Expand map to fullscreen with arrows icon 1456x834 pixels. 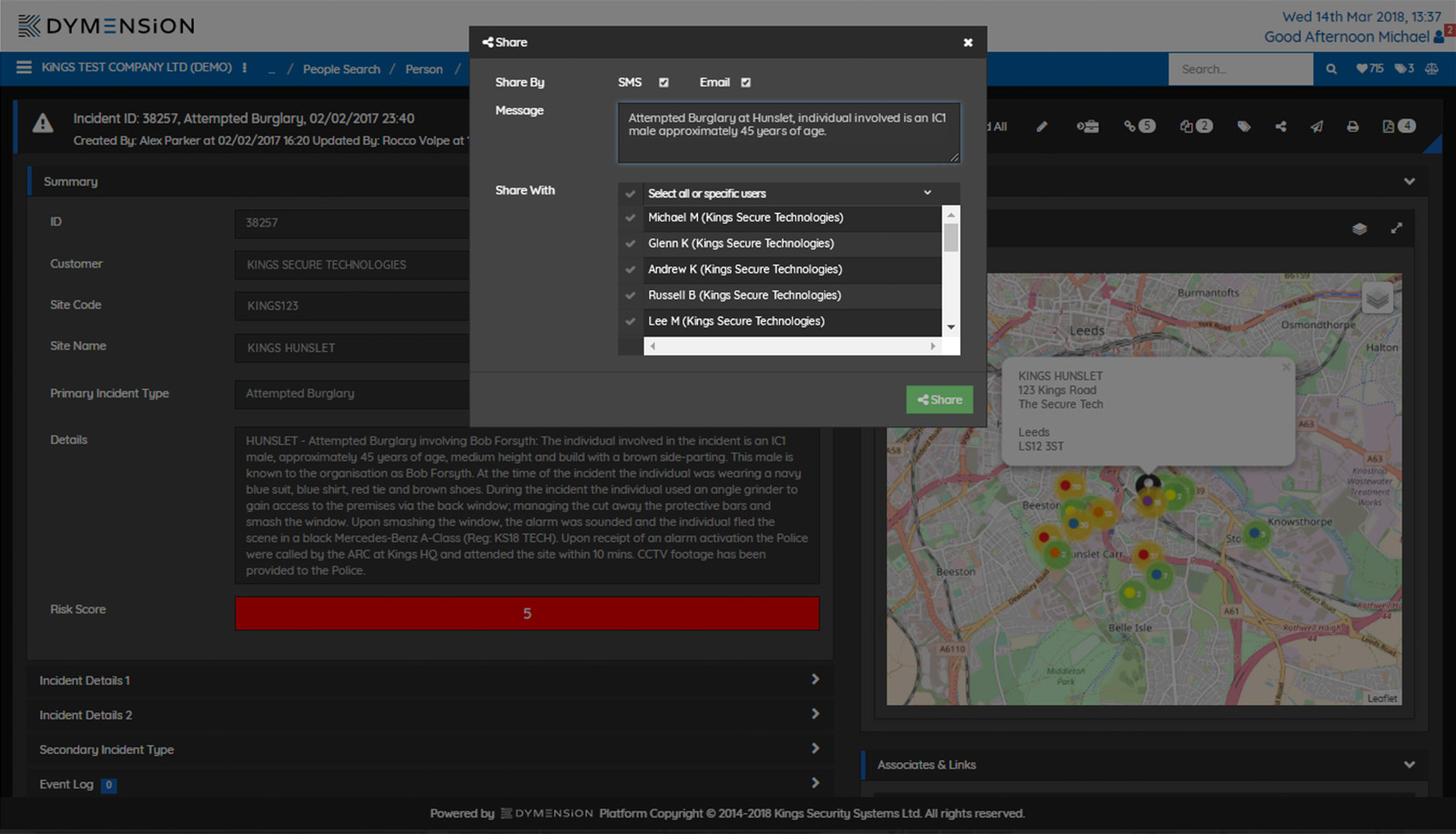[1396, 228]
